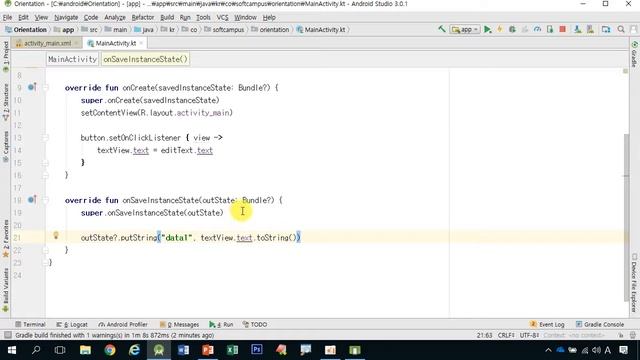Close the MainActivity.kt tab

141,43
